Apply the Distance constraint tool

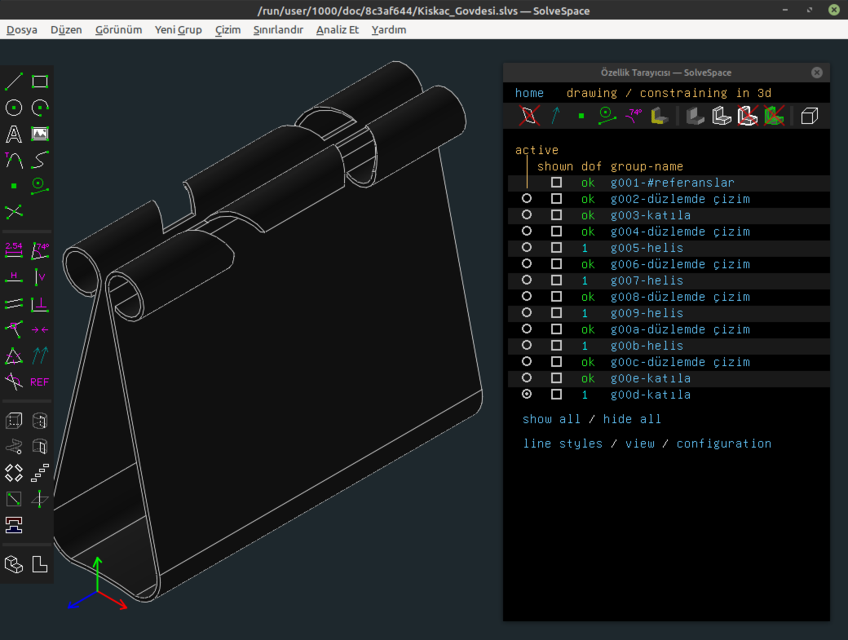tap(14, 251)
